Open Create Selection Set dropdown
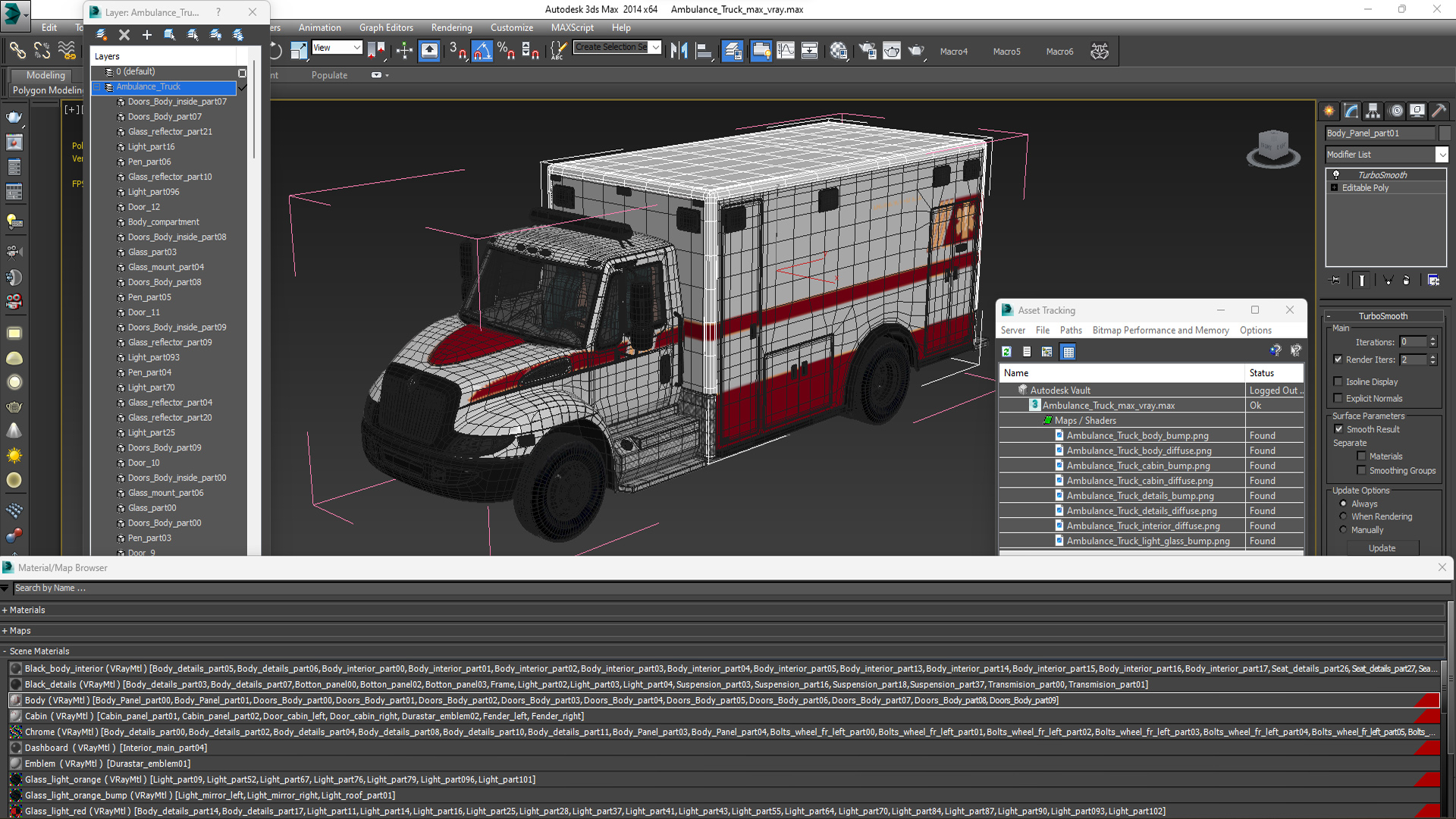Screen dimensions: 1456x819 [617, 47]
